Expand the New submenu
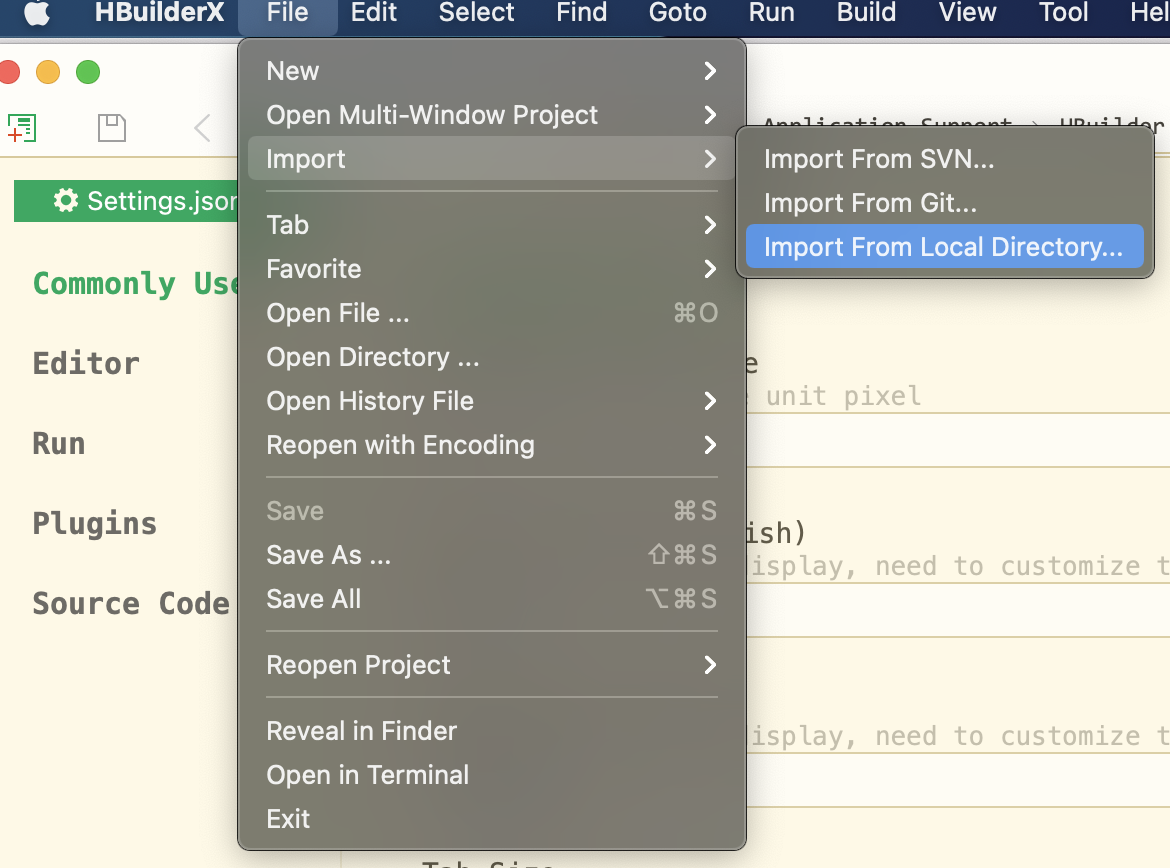Screen dimensions: 1170x868 [492, 71]
